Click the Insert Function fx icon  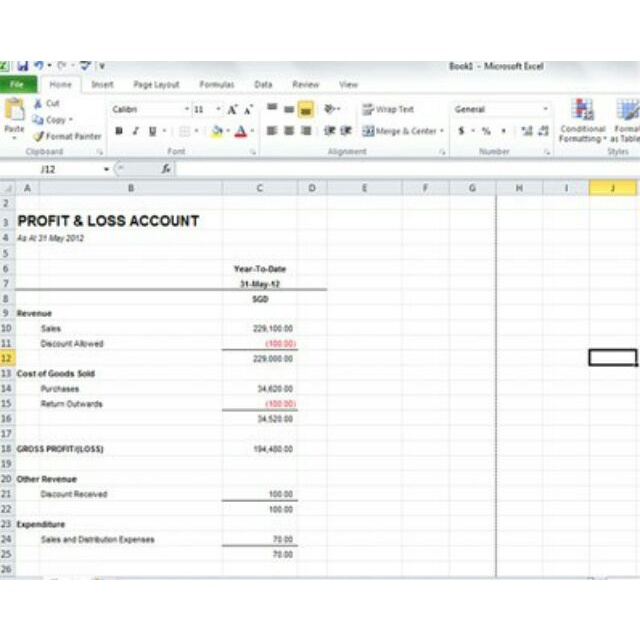click(x=165, y=169)
